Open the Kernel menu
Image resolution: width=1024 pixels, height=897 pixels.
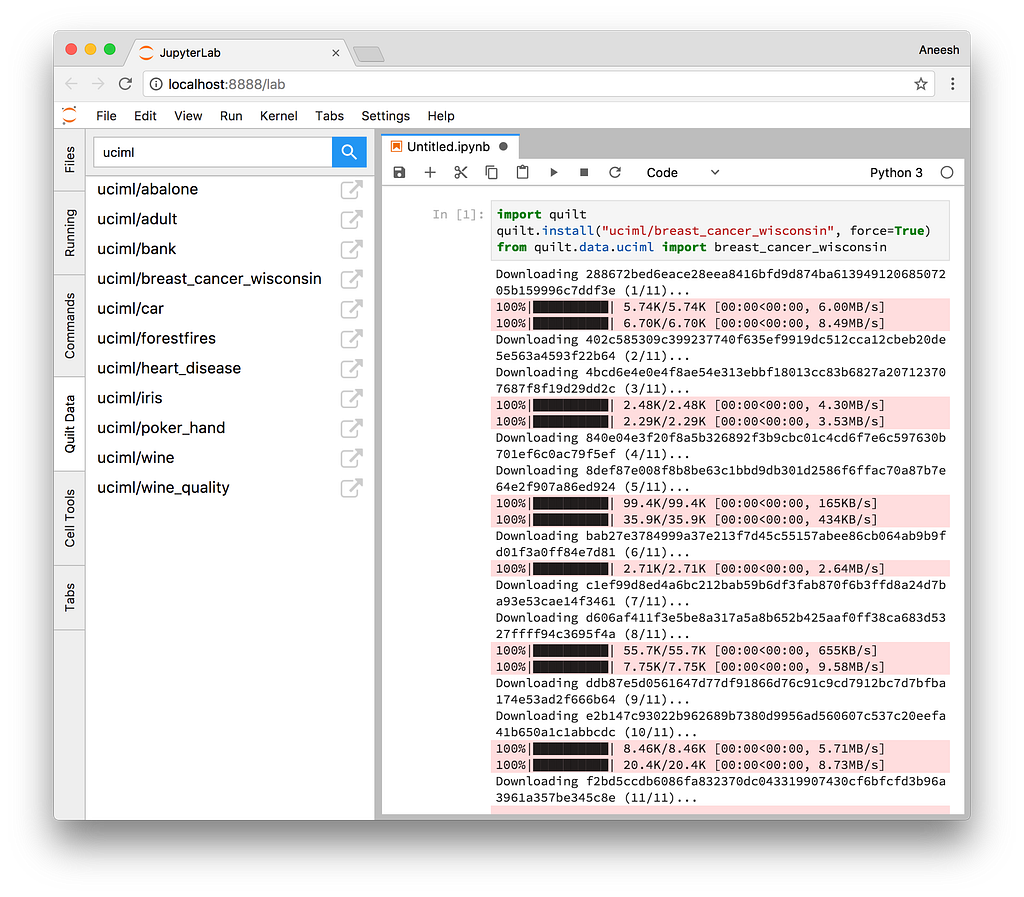pos(278,116)
